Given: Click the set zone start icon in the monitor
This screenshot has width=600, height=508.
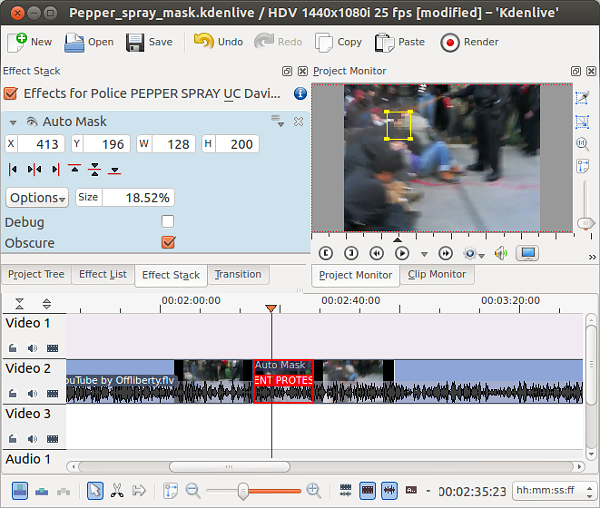Looking at the screenshot, I should tap(326, 254).
